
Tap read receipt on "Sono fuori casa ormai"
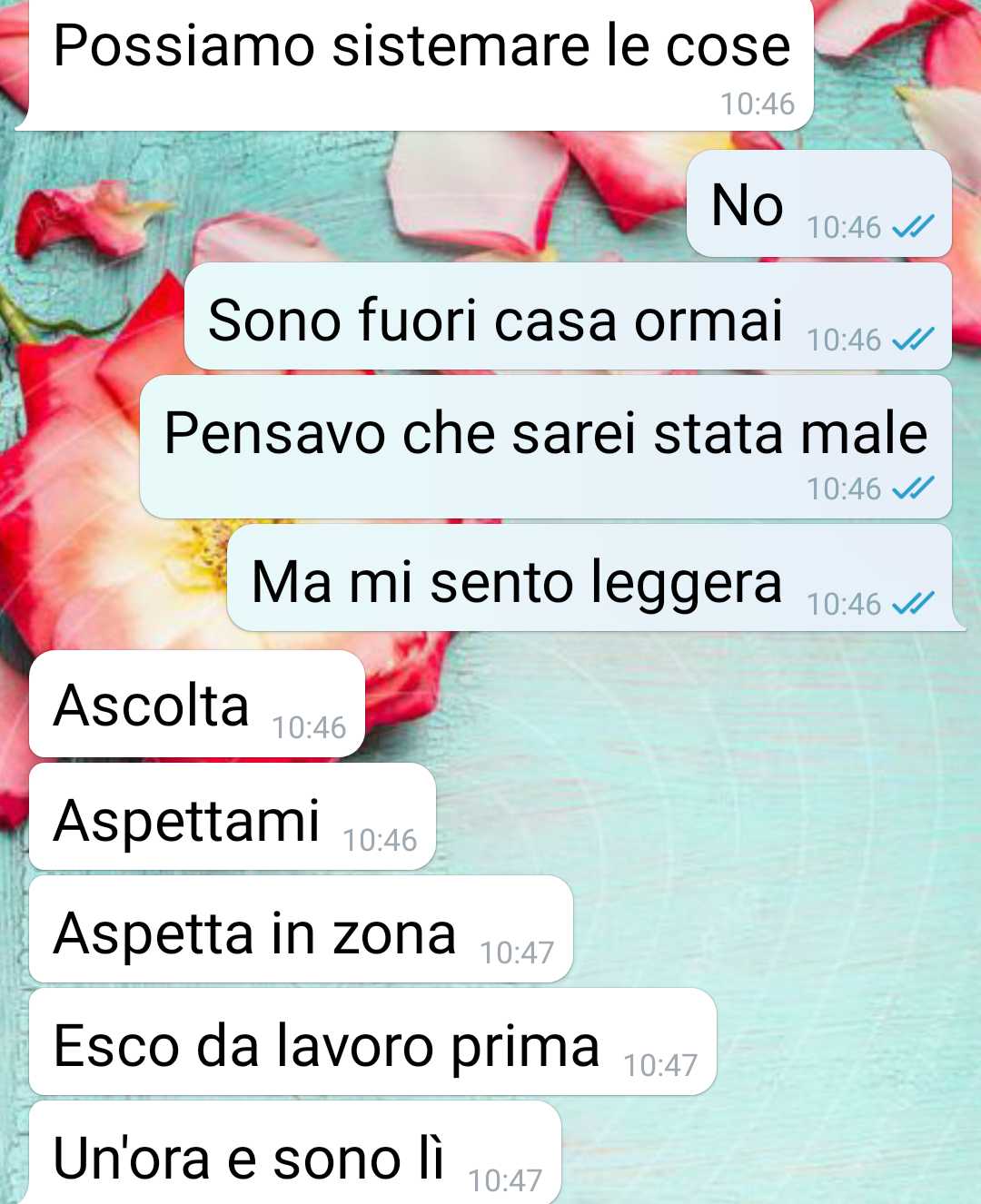pos(913,340)
